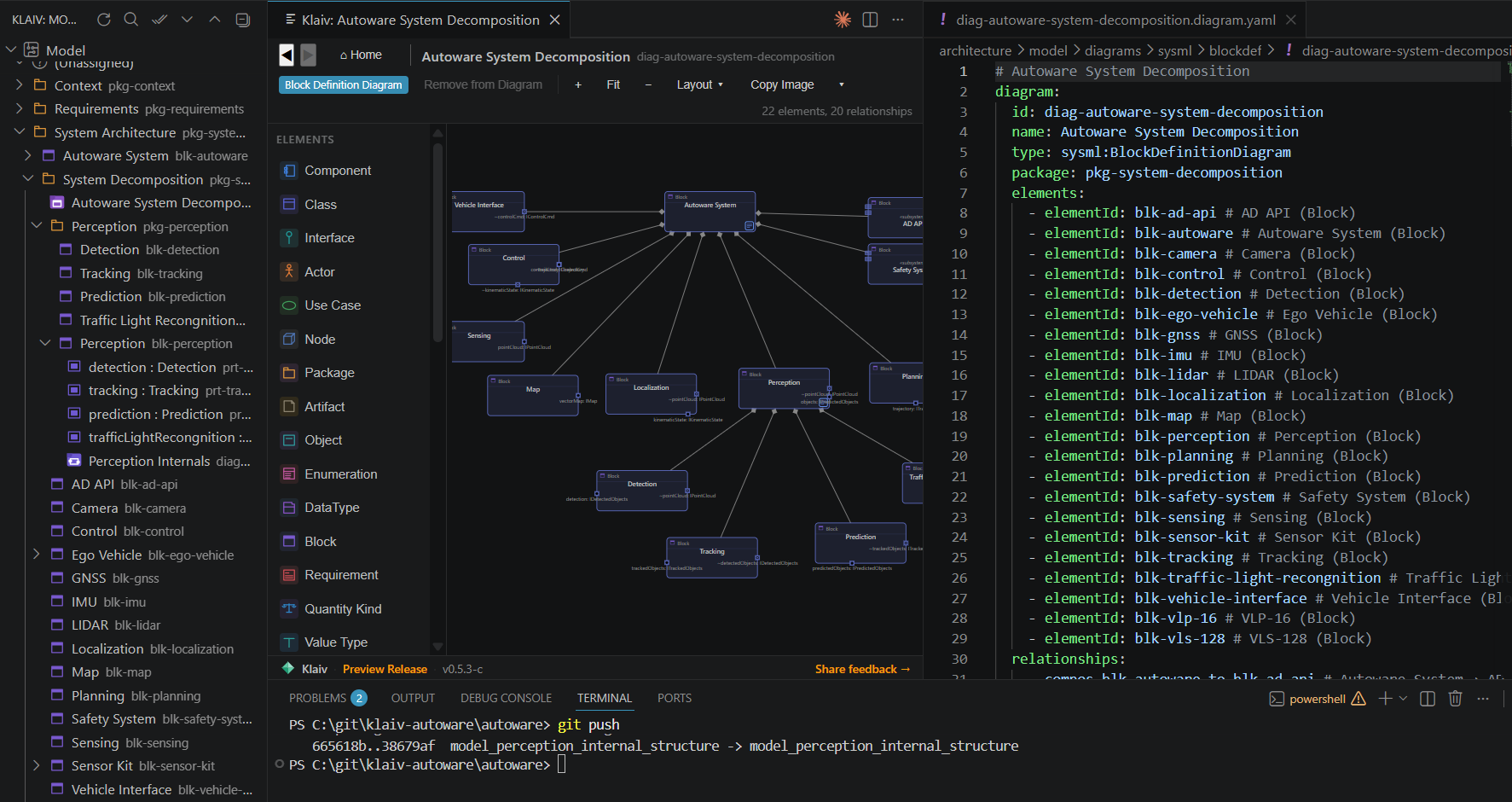The image size is (1512, 802).
Task: Expand the Requirements package
Action: coord(19,109)
